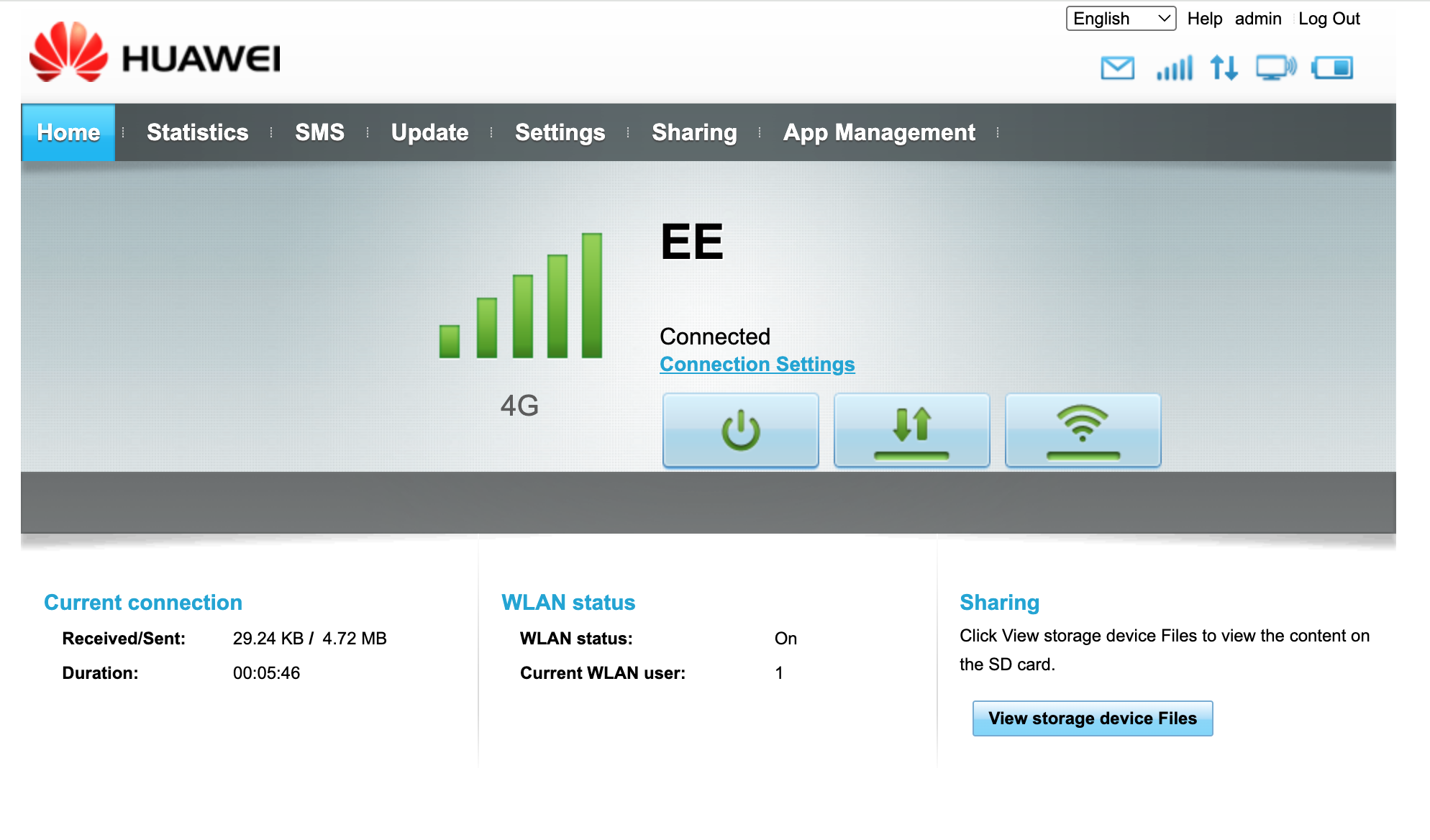Open the Sharing tab
The image size is (1430, 840).
click(x=695, y=132)
